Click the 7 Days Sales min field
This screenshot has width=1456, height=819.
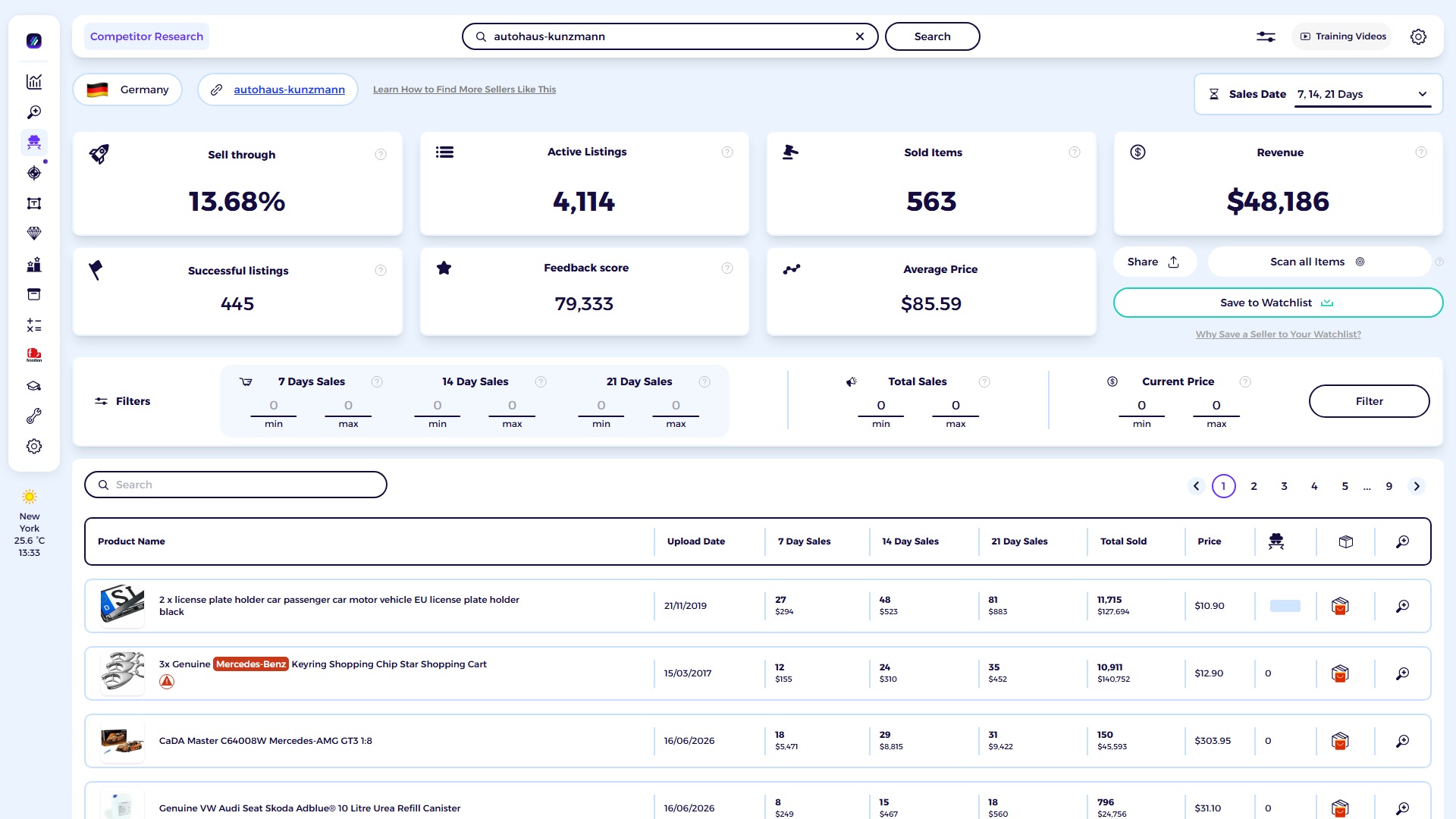(274, 406)
